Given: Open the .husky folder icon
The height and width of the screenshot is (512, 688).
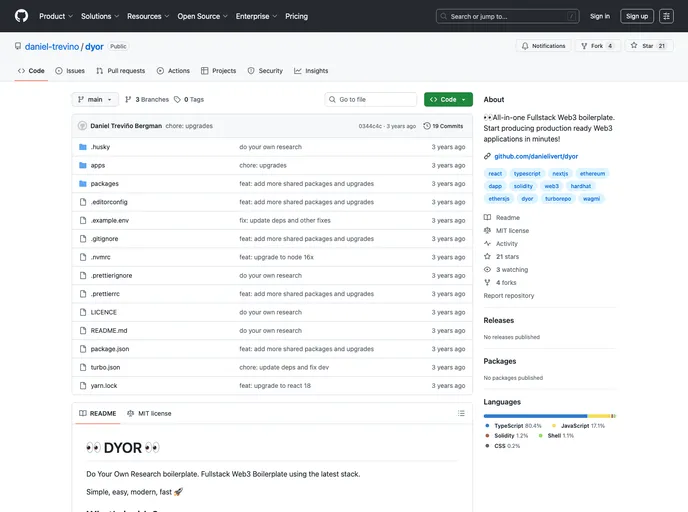Looking at the screenshot, I should pos(82,147).
